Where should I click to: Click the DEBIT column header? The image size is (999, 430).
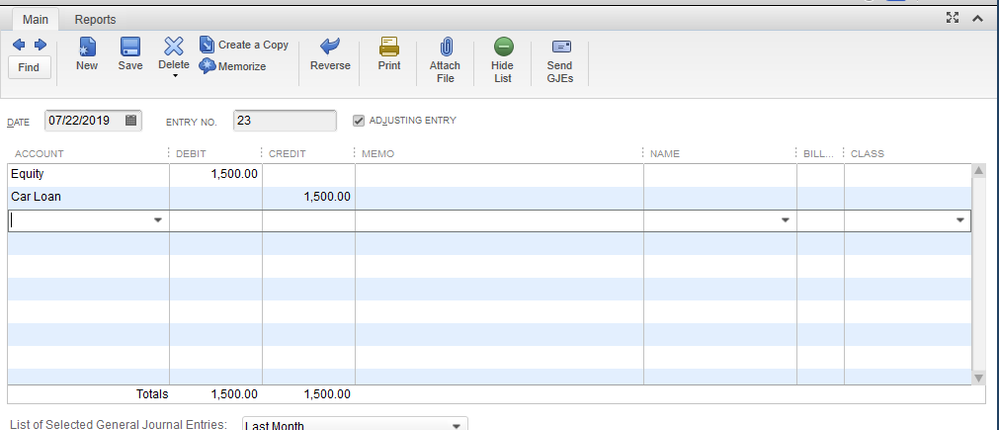click(x=190, y=154)
